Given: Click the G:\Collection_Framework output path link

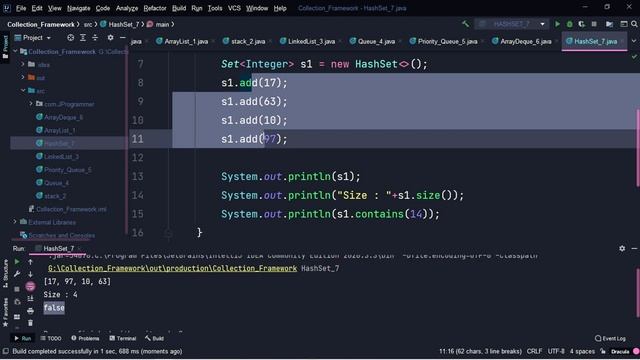Looking at the screenshot, I should [172, 268].
